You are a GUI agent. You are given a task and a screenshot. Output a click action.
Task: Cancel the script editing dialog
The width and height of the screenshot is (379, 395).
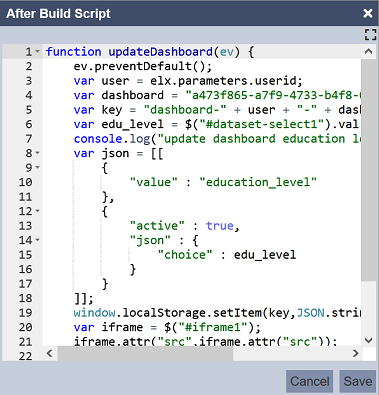[x=309, y=381]
